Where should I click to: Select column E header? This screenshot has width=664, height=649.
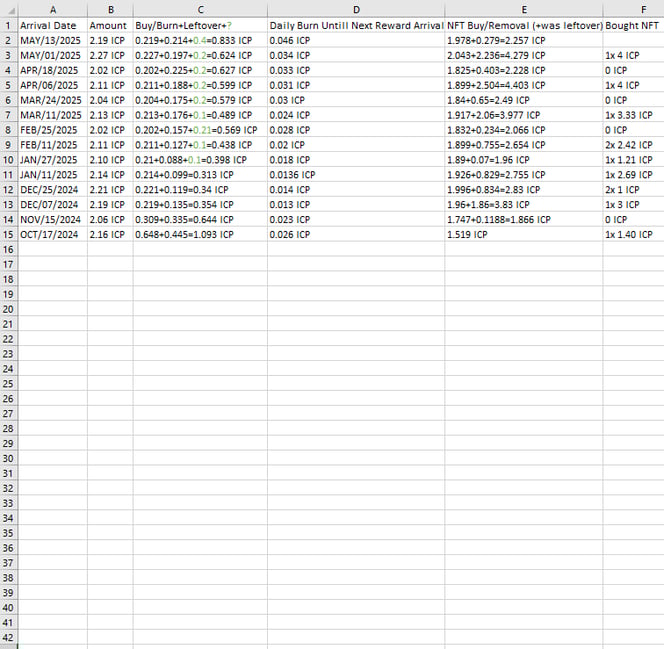pyautogui.click(x=524, y=9)
